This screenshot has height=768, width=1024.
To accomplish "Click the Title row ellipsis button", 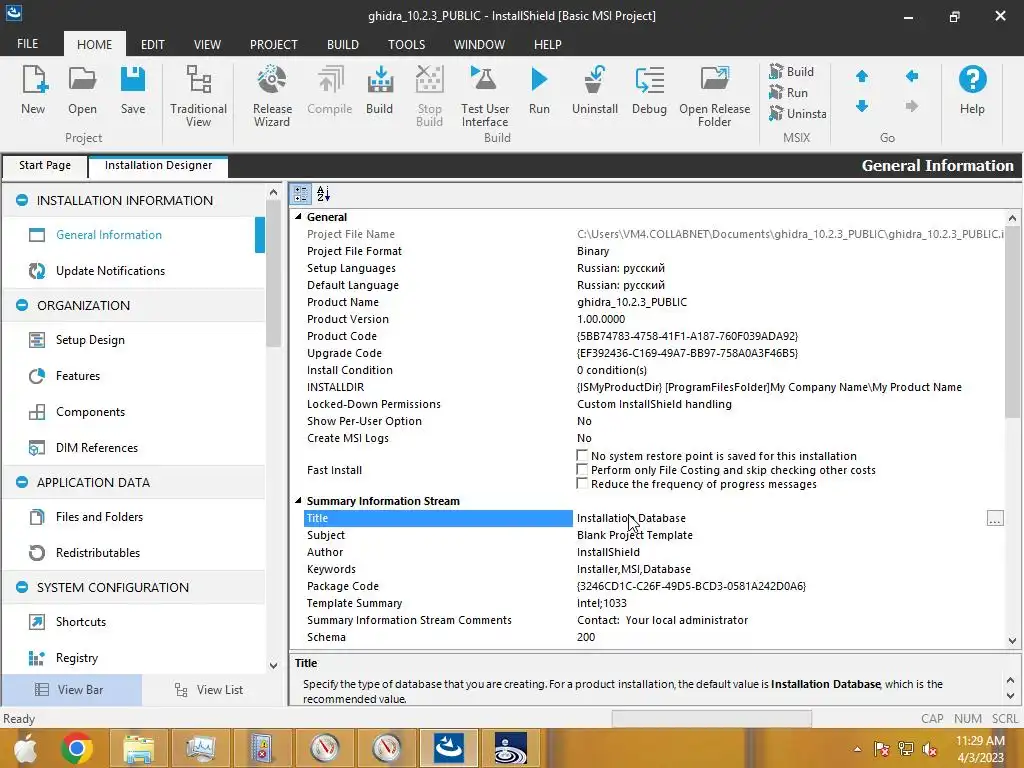I will [x=995, y=519].
